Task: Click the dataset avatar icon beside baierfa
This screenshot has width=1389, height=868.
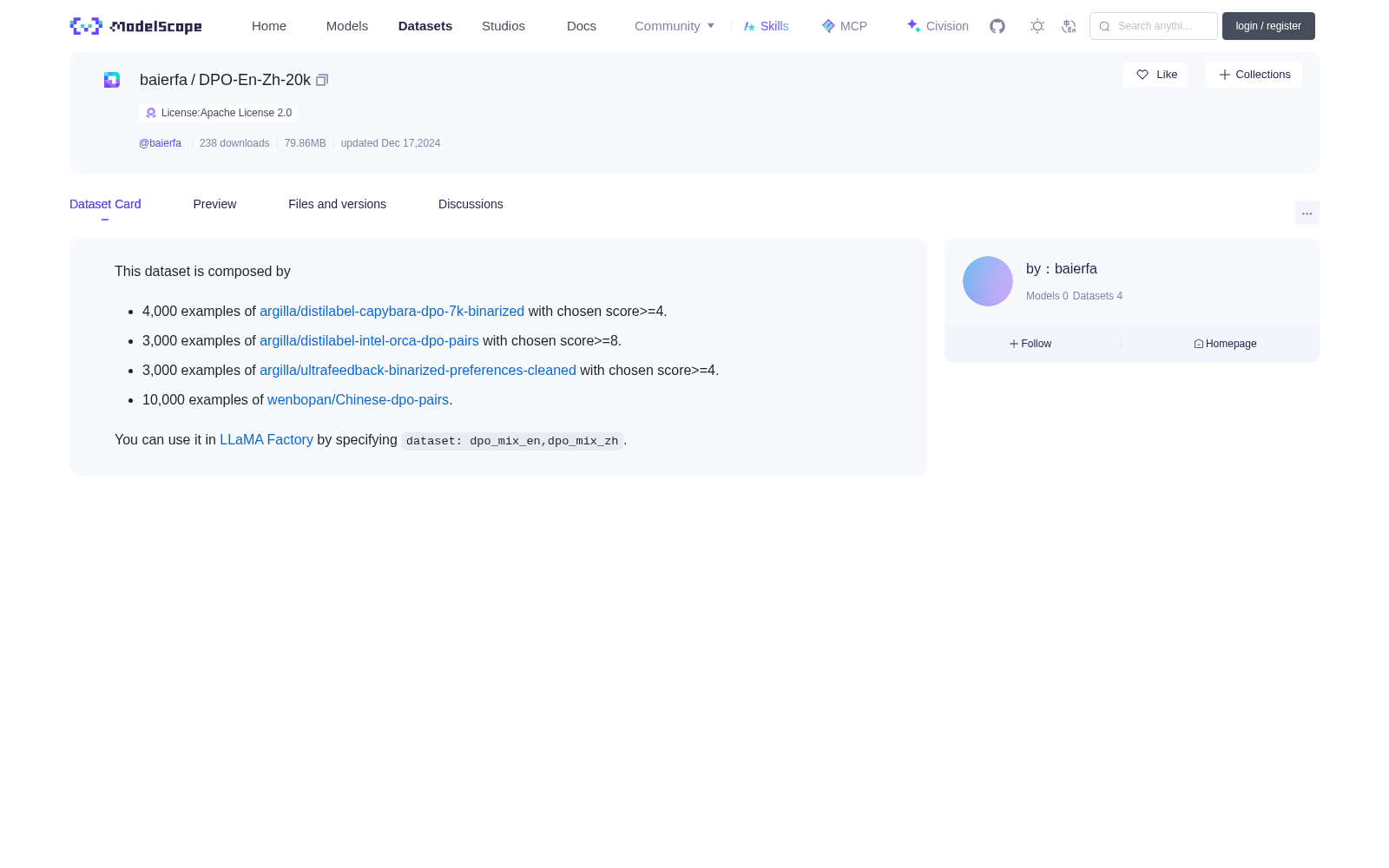Action: pos(112,80)
